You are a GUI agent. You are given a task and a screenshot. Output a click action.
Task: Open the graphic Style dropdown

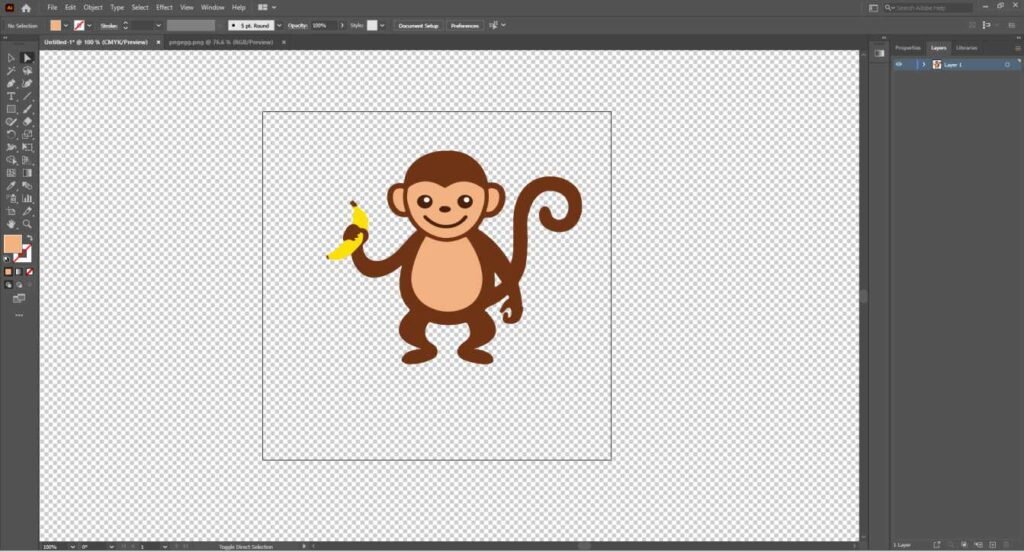click(x=382, y=25)
